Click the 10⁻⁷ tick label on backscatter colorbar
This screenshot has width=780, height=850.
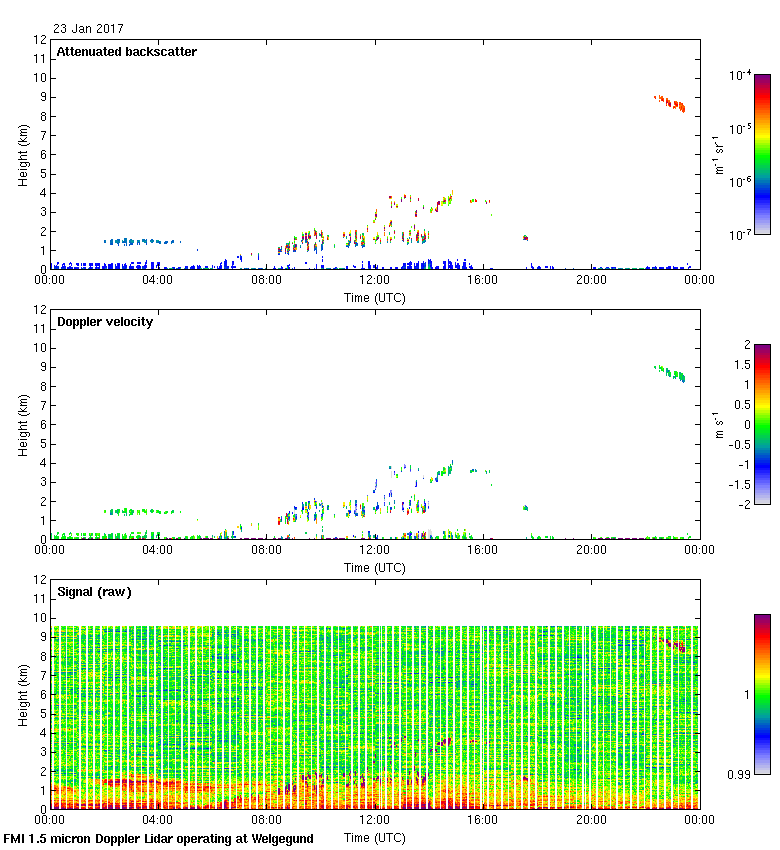coord(740,234)
